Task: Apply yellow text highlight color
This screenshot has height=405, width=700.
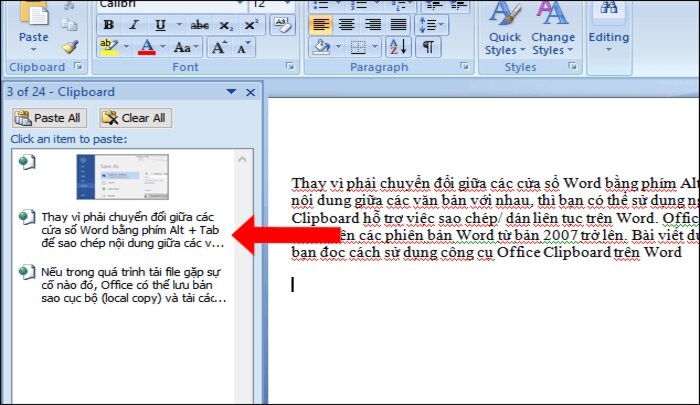Action: point(109,46)
